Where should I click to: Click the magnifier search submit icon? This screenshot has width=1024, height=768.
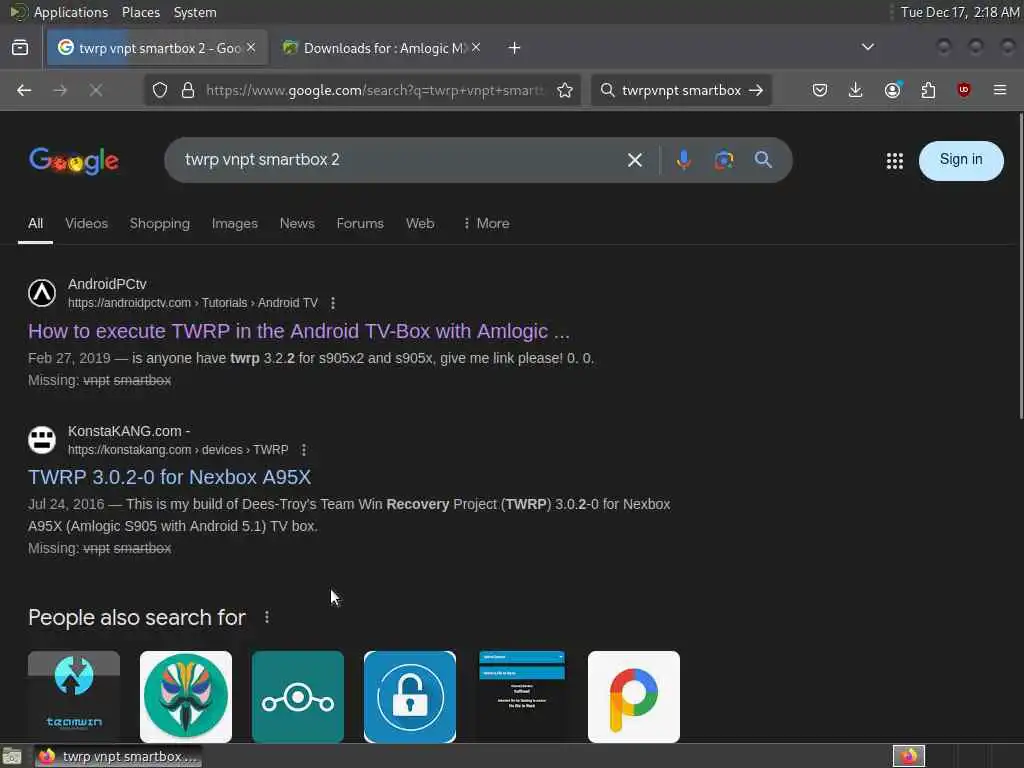(763, 160)
